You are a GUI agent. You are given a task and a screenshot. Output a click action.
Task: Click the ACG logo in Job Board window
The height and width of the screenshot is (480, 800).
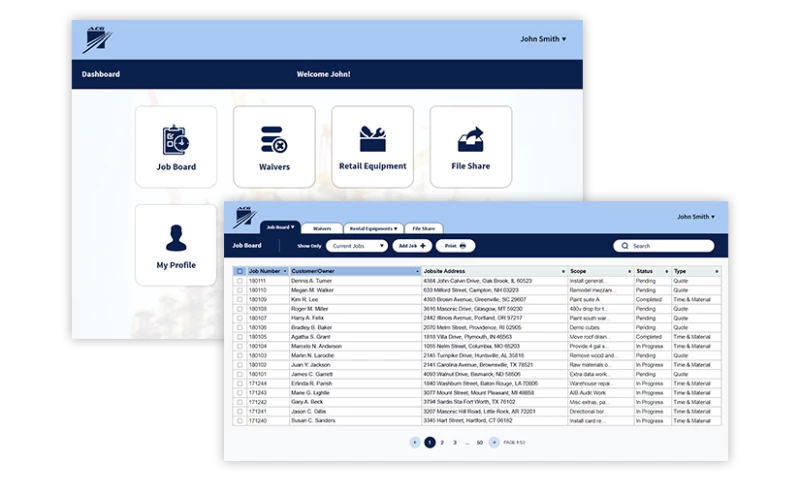(x=245, y=218)
